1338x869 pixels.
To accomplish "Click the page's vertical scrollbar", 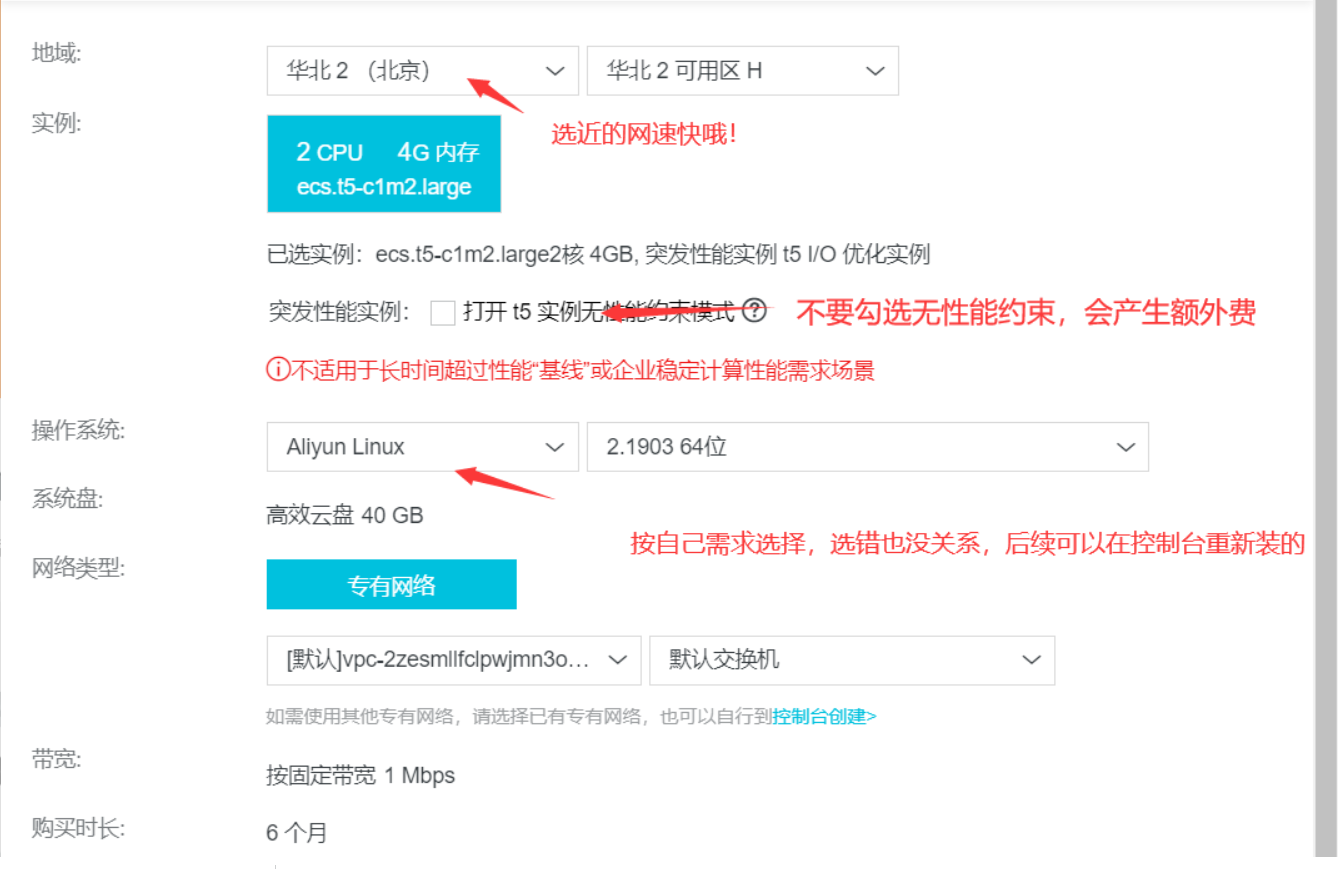I will pos(1326,430).
